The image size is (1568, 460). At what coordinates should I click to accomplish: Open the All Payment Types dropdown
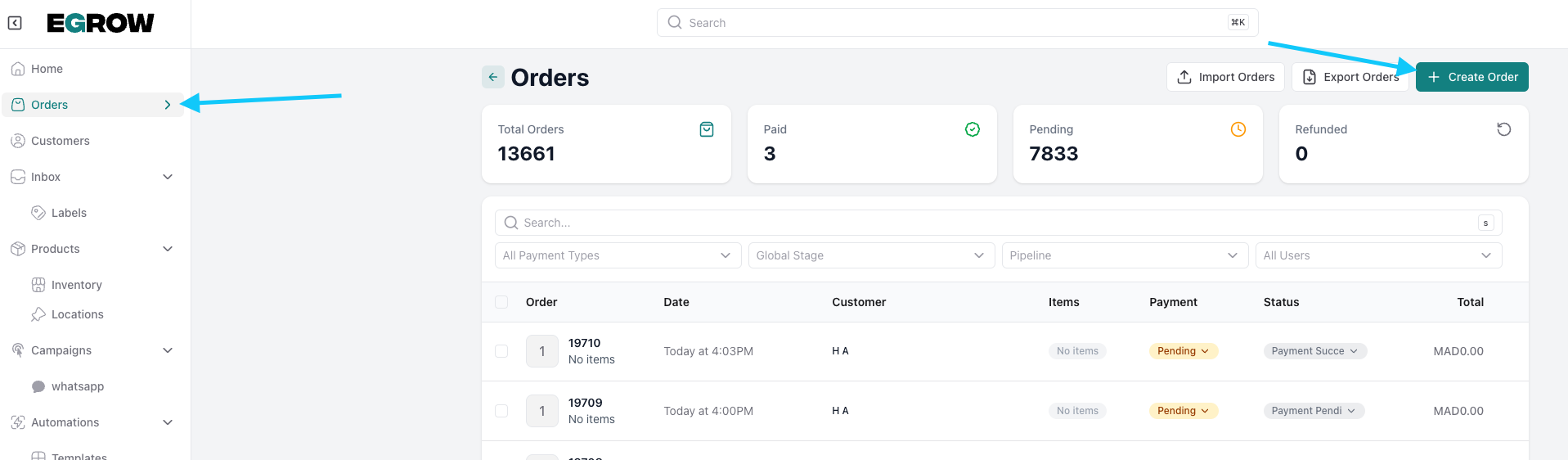pos(618,255)
